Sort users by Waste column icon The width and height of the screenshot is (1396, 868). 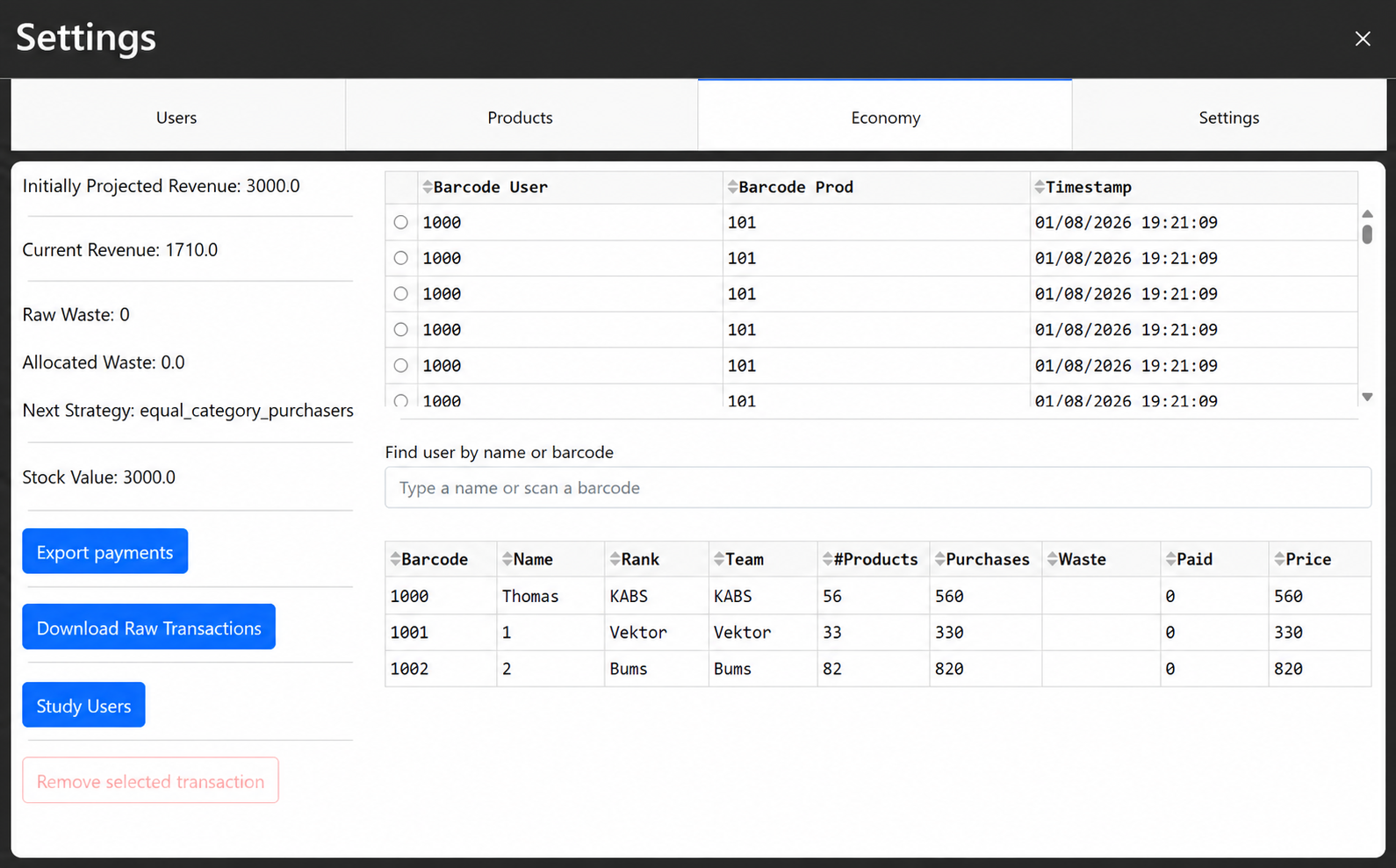pyautogui.click(x=1052, y=559)
